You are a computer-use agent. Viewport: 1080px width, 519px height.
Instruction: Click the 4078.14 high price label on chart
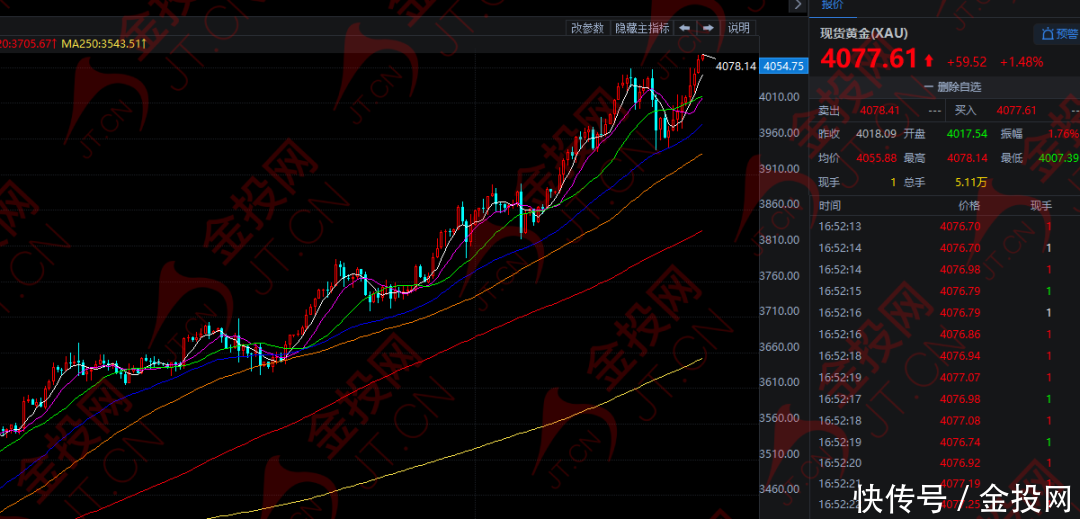pos(735,66)
